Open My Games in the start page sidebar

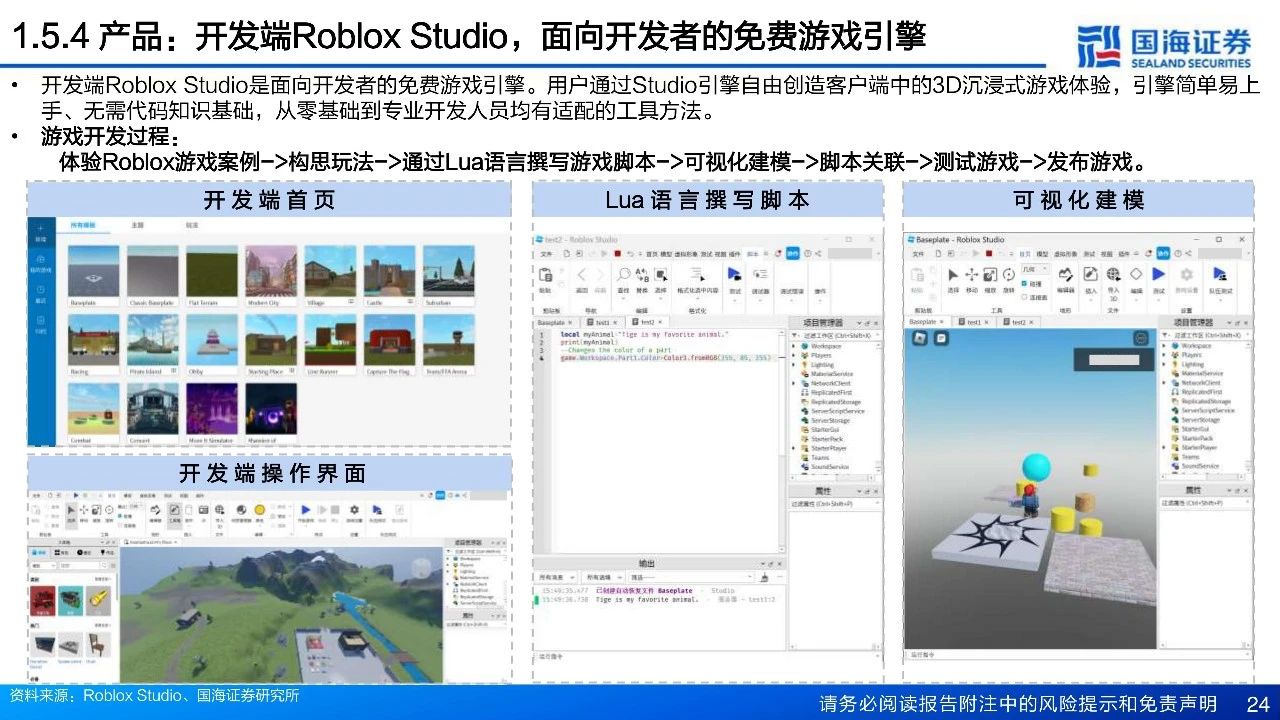(x=41, y=265)
